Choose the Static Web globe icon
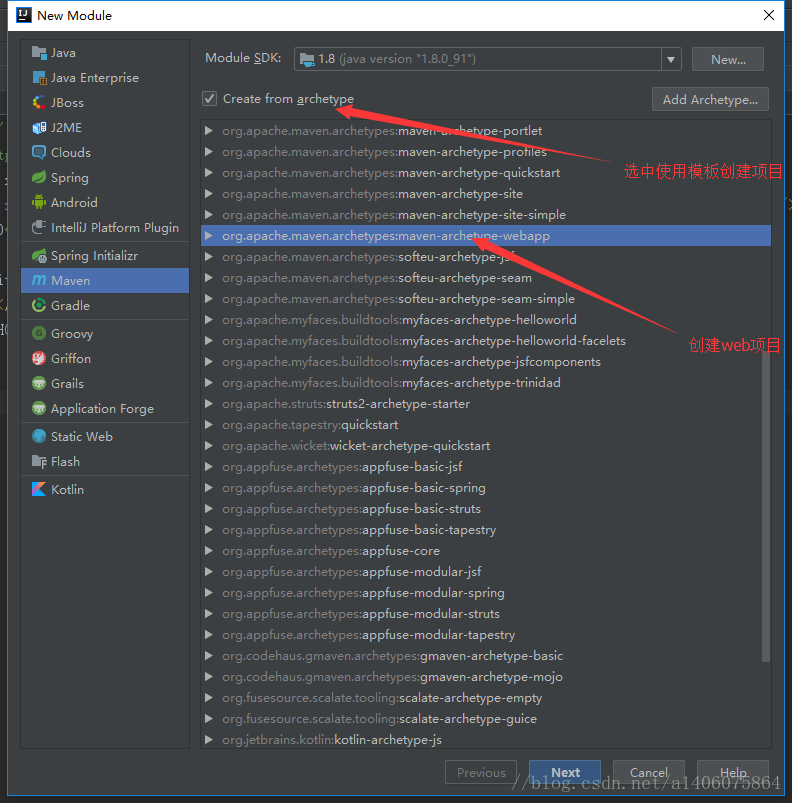The image size is (792, 803). (x=39, y=436)
